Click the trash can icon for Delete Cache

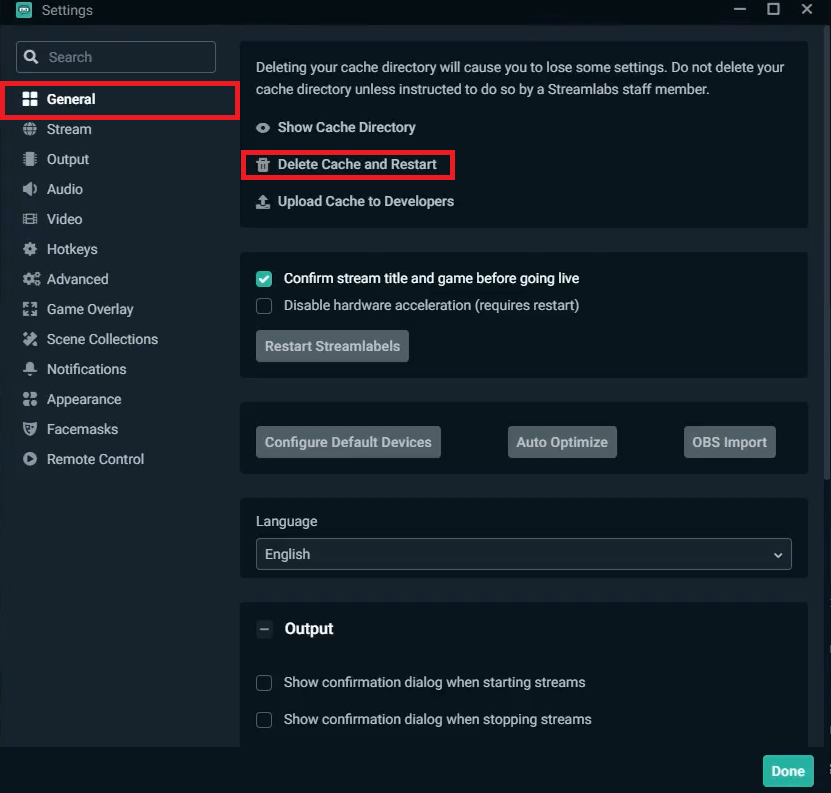point(263,165)
